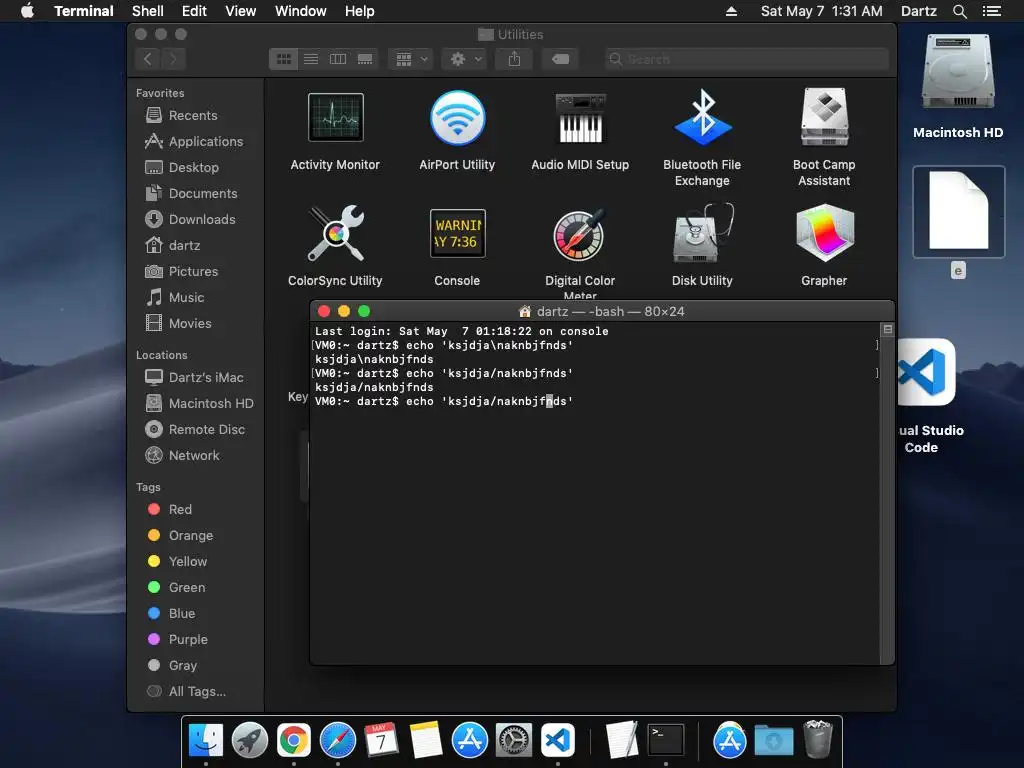Click the eject icon in menu bar
The height and width of the screenshot is (768, 1024).
(x=731, y=11)
